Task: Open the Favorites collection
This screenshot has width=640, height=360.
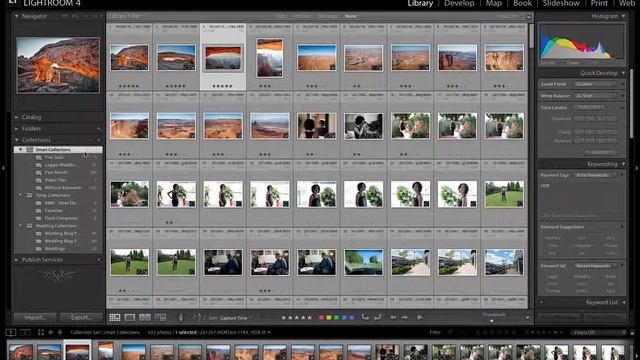Action: coord(54,211)
